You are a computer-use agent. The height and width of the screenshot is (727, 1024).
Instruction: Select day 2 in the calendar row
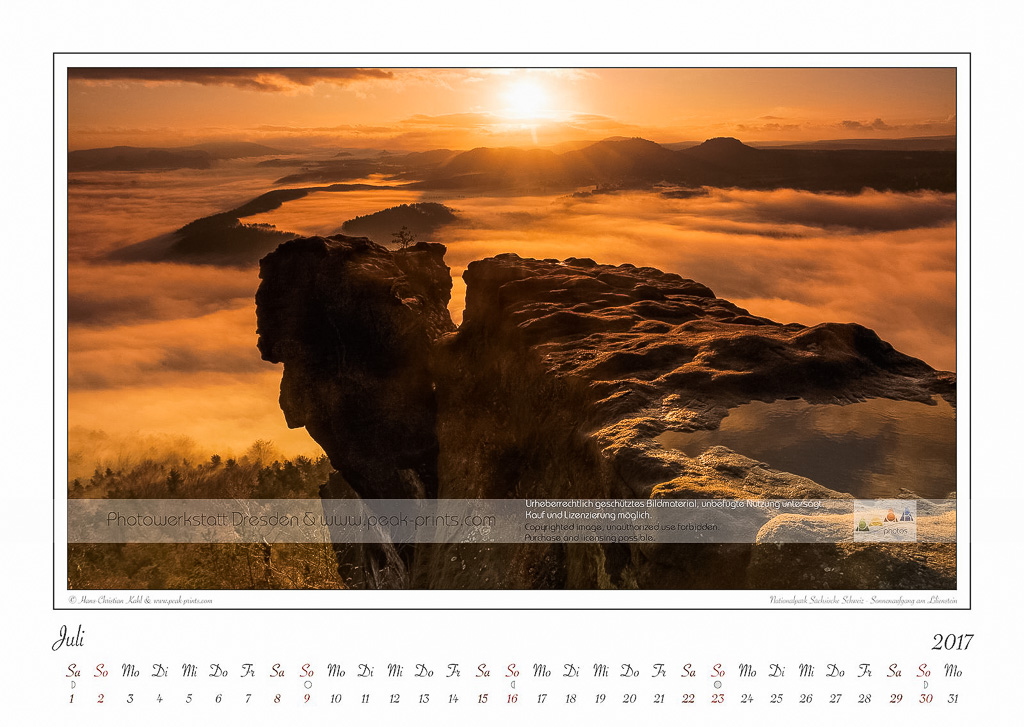101,698
